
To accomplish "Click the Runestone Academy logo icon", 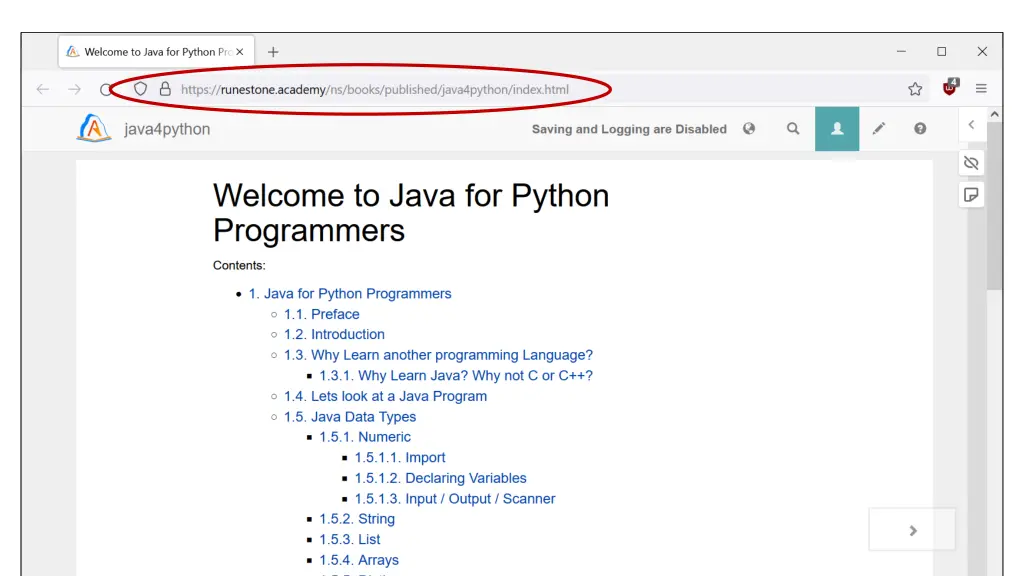I will click(94, 129).
